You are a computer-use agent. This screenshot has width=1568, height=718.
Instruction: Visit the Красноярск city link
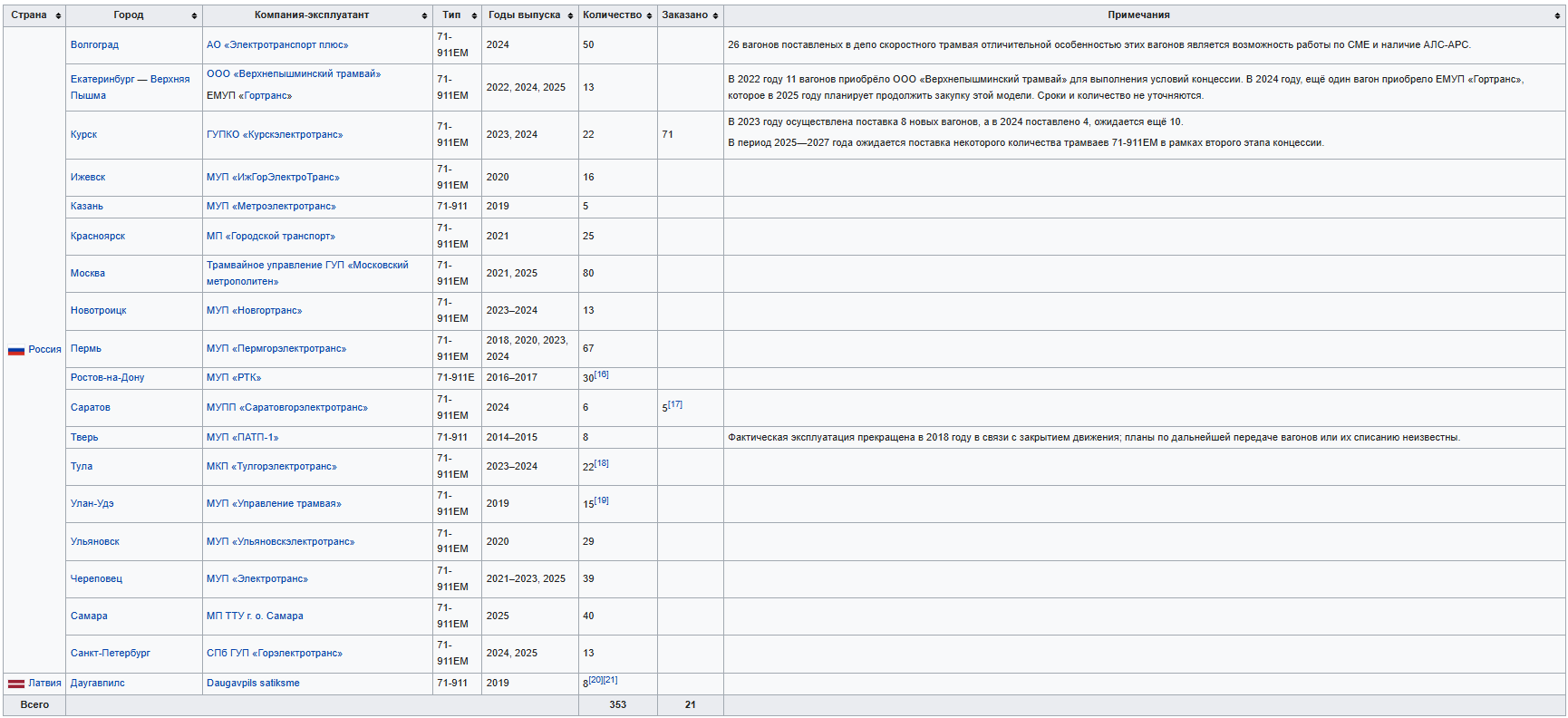98,236
